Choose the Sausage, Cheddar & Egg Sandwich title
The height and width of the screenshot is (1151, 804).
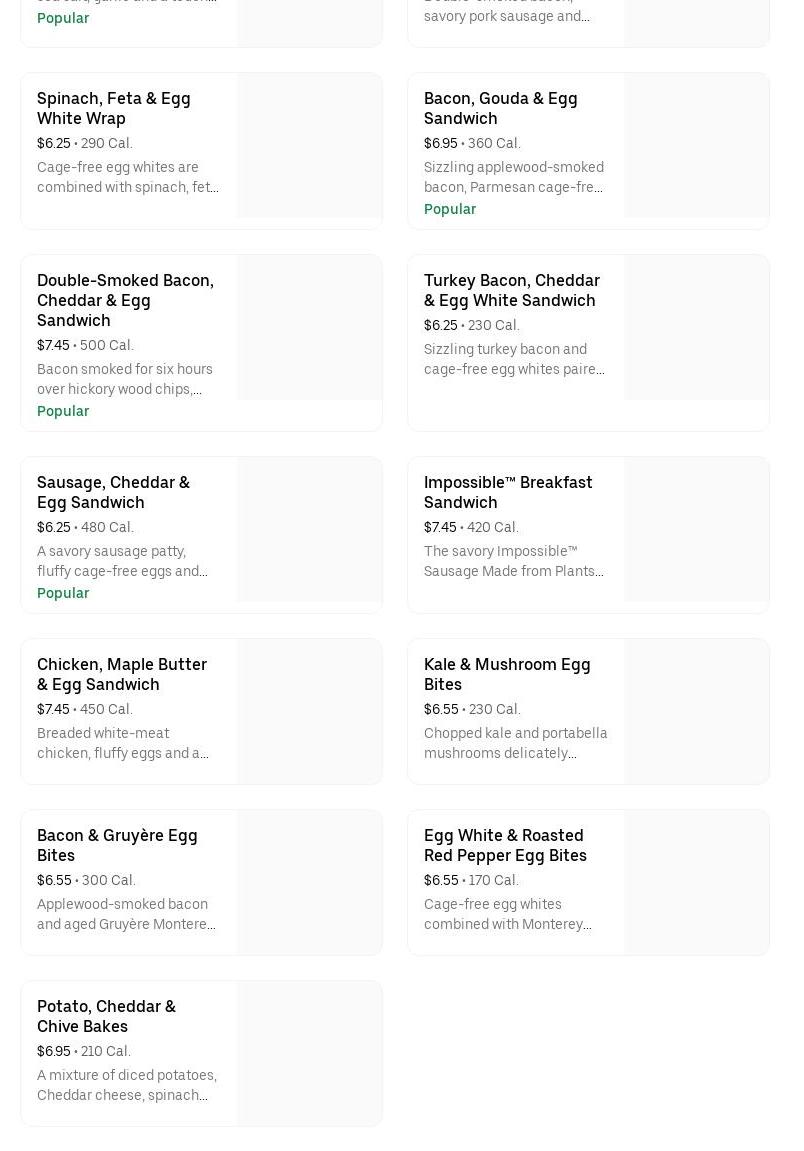point(113,492)
